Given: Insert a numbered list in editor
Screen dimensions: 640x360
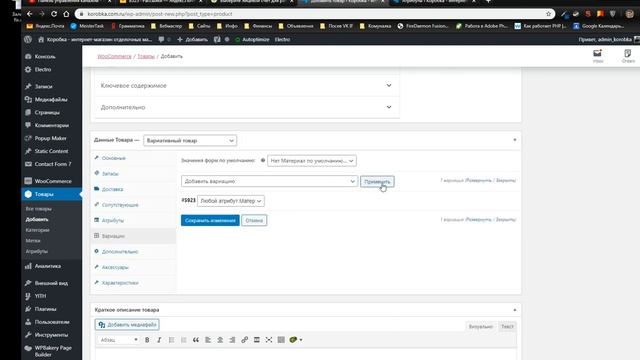Looking at the screenshot, I should tap(184, 340).
